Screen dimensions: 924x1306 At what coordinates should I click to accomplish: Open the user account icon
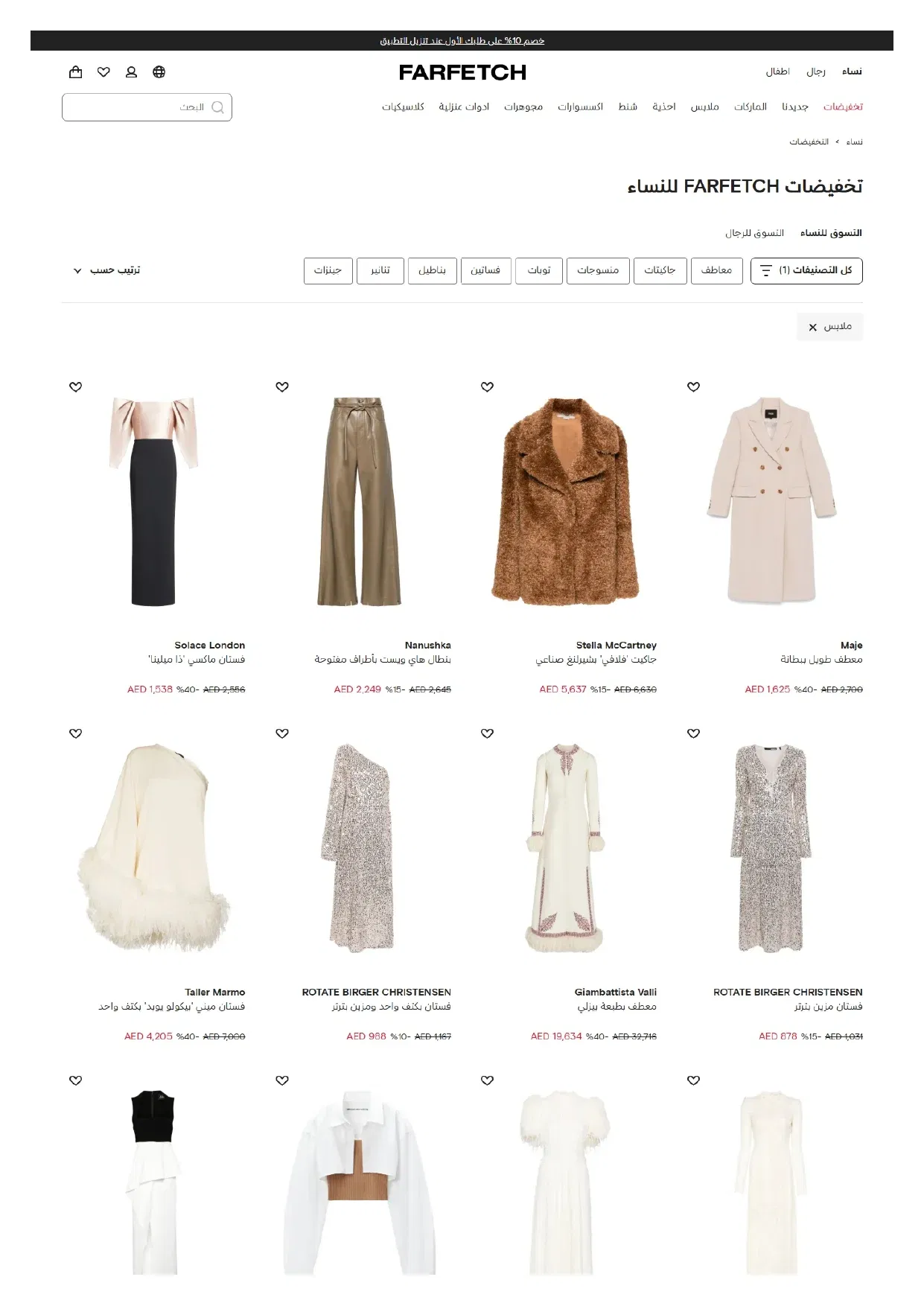[x=131, y=72]
